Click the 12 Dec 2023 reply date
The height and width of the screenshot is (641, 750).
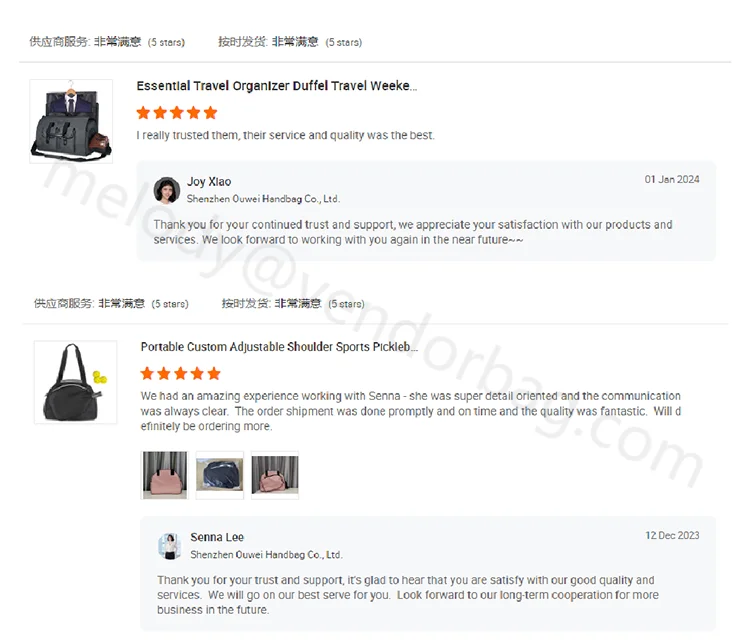tap(672, 535)
